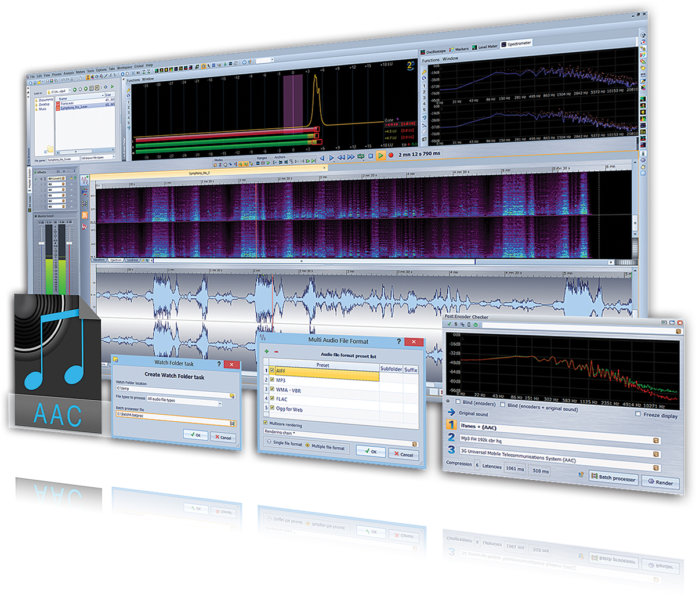This screenshot has width=696, height=597.
Task: Uncheck the MP3 preset checkbox
Action: point(272,380)
